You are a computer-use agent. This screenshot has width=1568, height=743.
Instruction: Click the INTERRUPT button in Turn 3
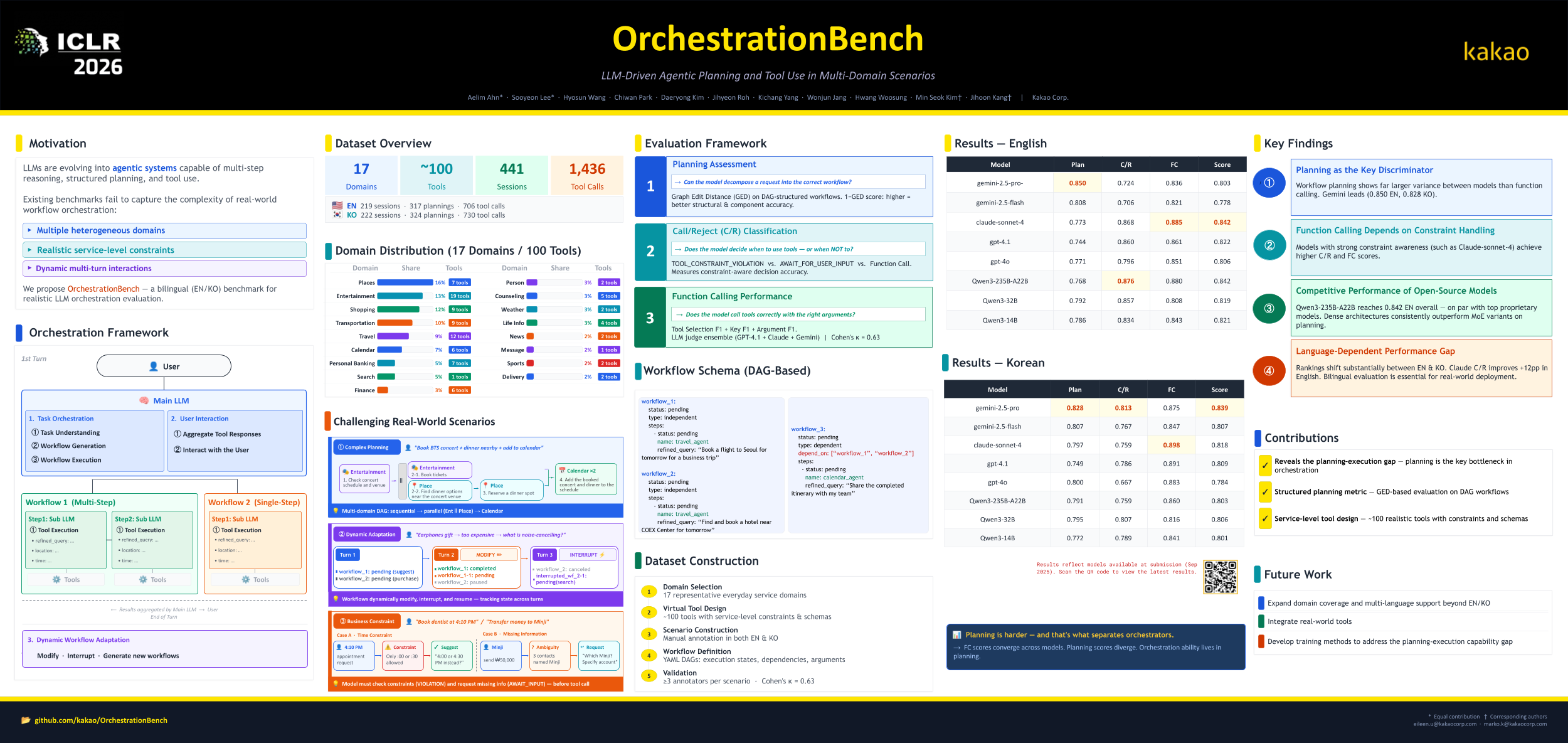click(x=586, y=555)
